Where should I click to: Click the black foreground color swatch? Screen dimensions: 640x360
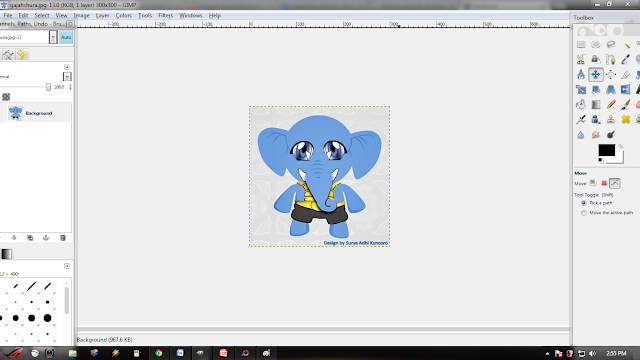click(606, 150)
